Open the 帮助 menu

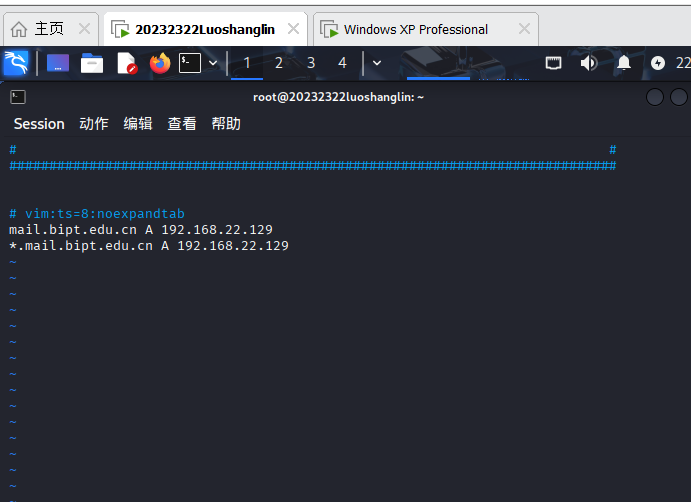(x=226, y=124)
